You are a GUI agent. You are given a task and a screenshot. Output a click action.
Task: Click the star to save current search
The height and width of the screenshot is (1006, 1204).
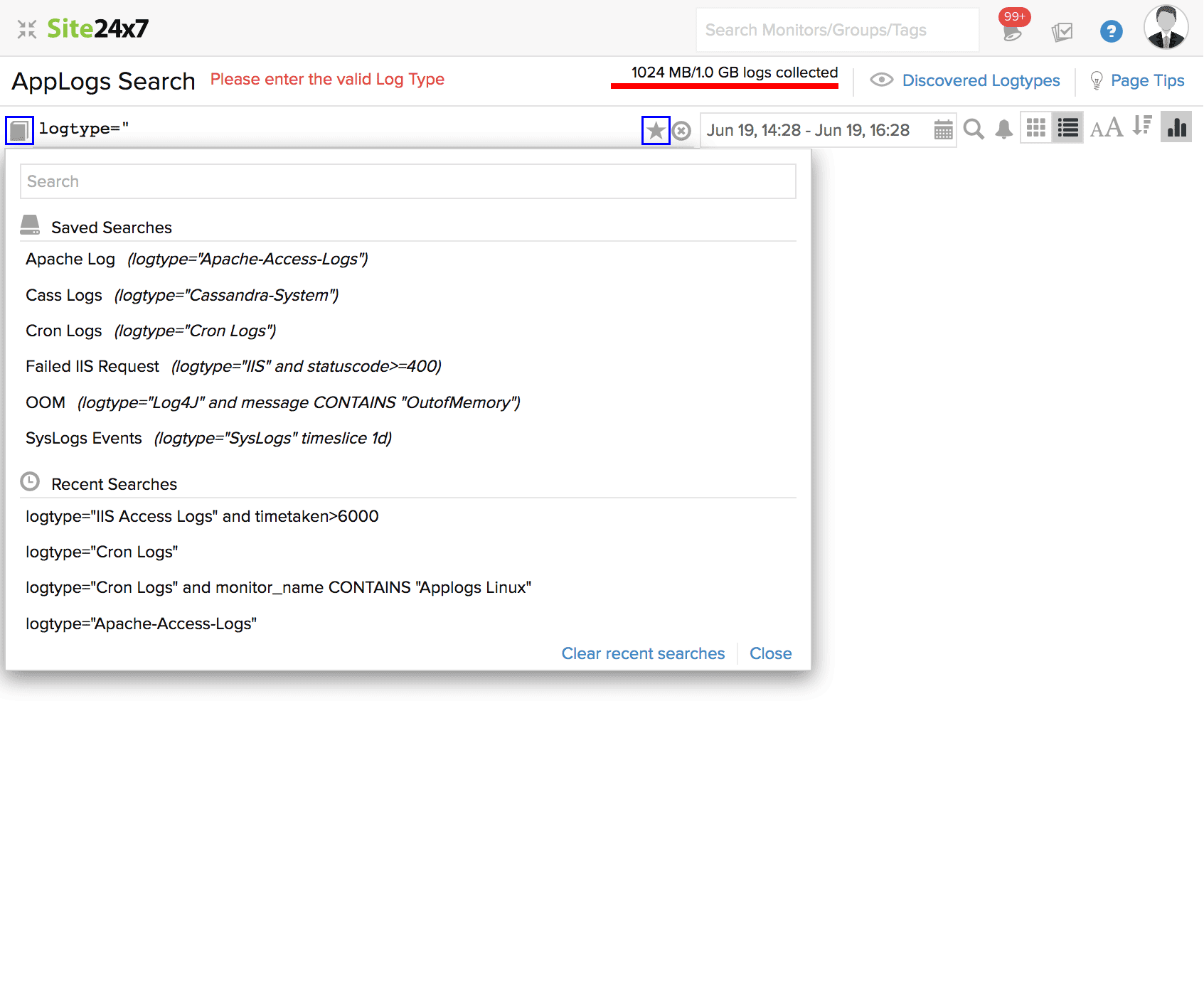(x=655, y=130)
